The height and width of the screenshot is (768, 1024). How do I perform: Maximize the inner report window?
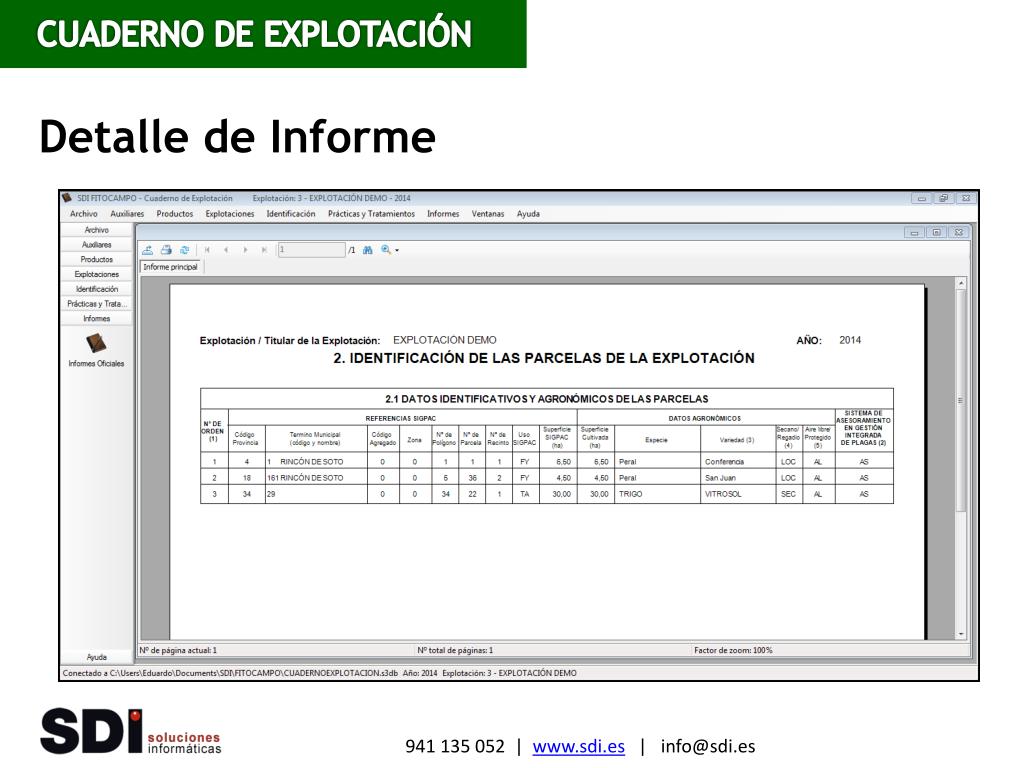(x=936, y=232)
